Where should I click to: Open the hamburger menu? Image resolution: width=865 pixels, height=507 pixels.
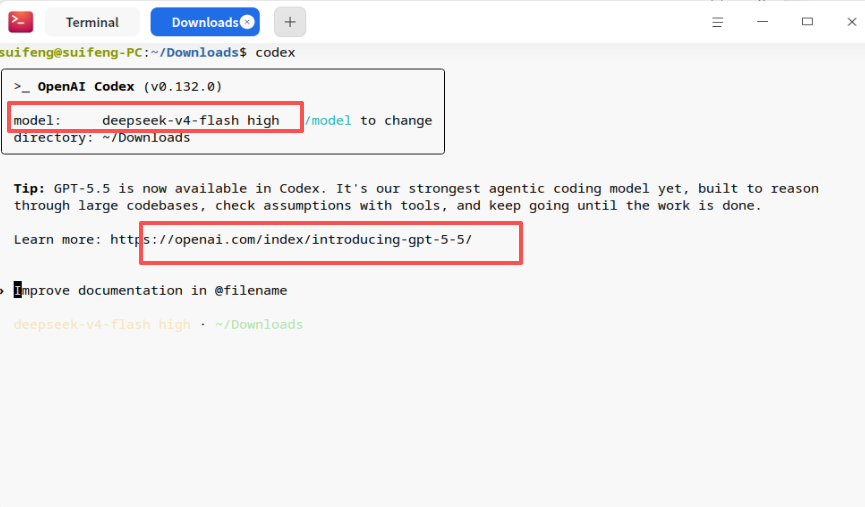click(717, 22)
